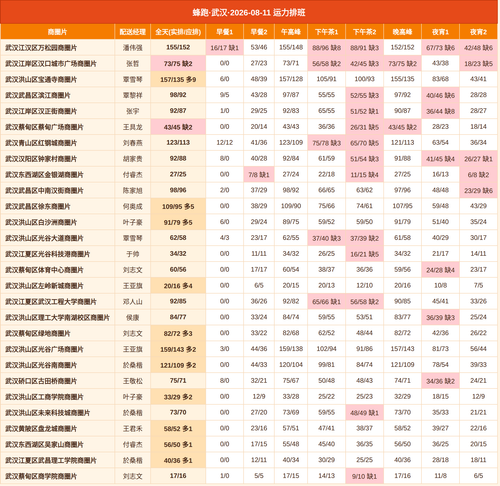The image size is (500, 486).
Task: Click the all-day cell 20/16 多4
Action: [x=178, y=286]
